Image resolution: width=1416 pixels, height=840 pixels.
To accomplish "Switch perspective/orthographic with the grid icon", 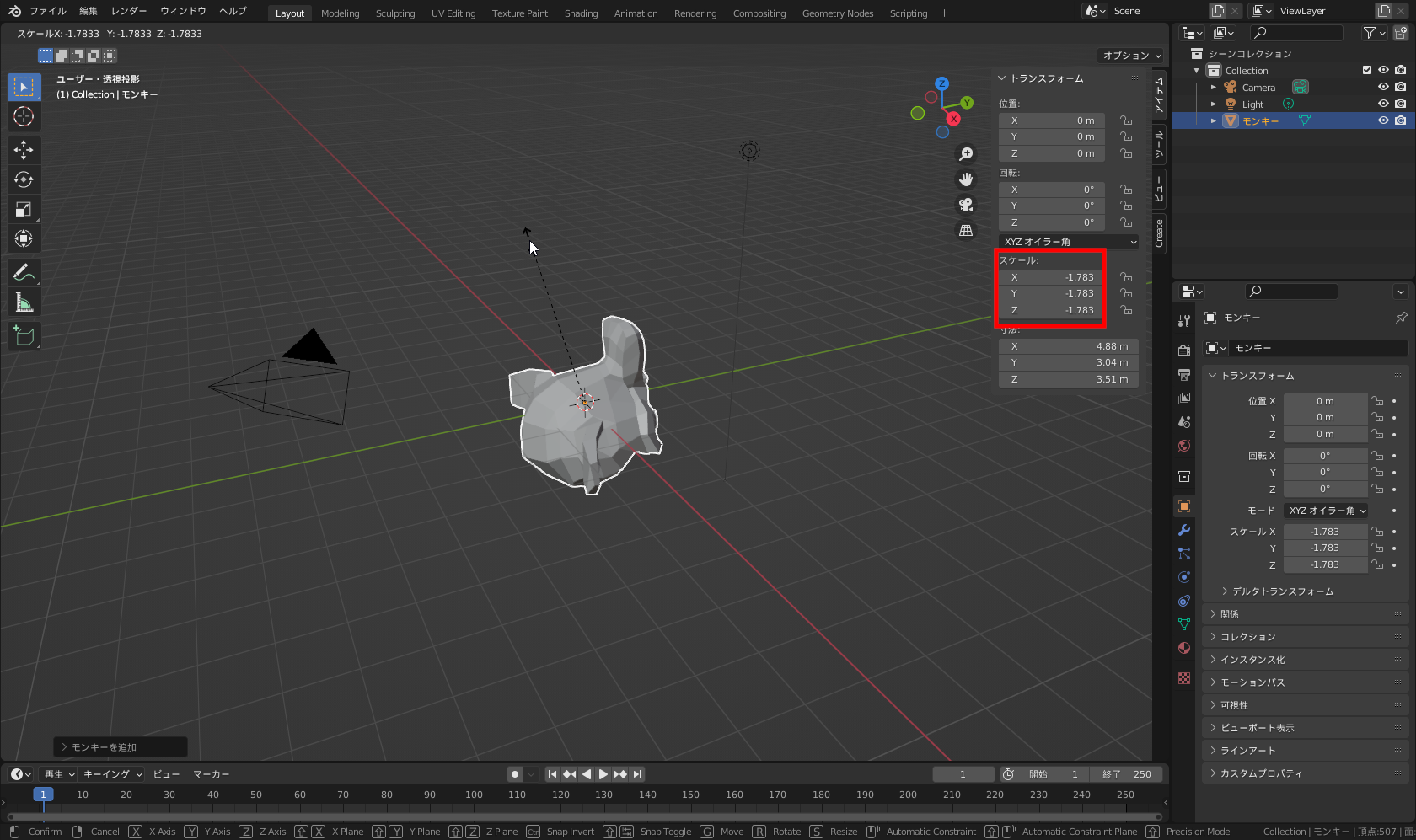I will tap(966, 230).
